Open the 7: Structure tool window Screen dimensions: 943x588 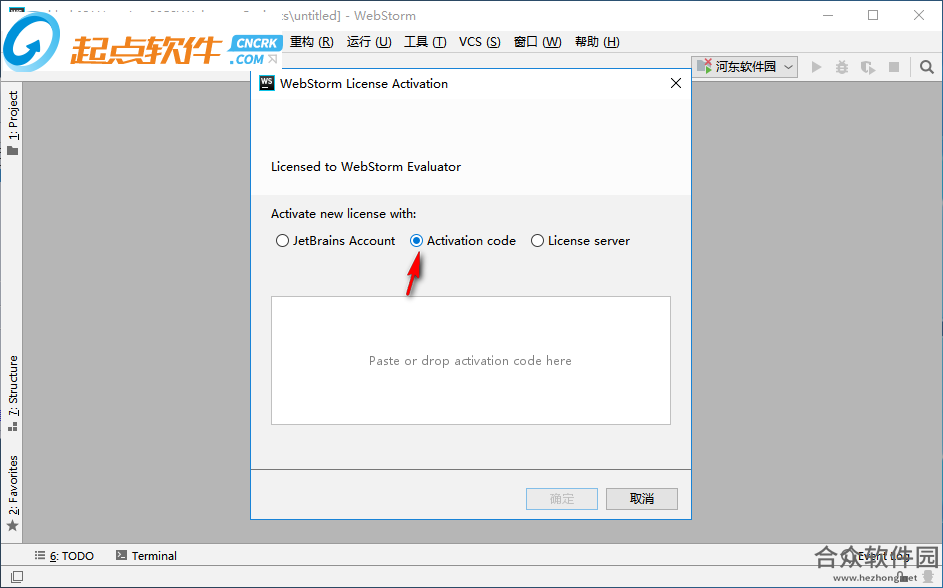(x=13, y=394)
